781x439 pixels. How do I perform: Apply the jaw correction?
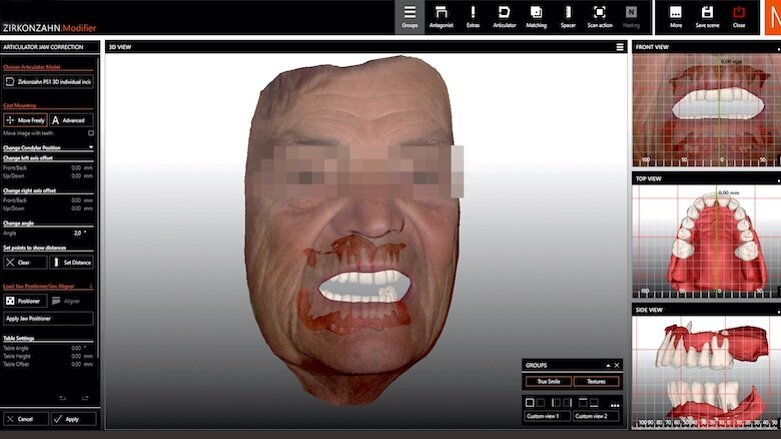(73, 419)
